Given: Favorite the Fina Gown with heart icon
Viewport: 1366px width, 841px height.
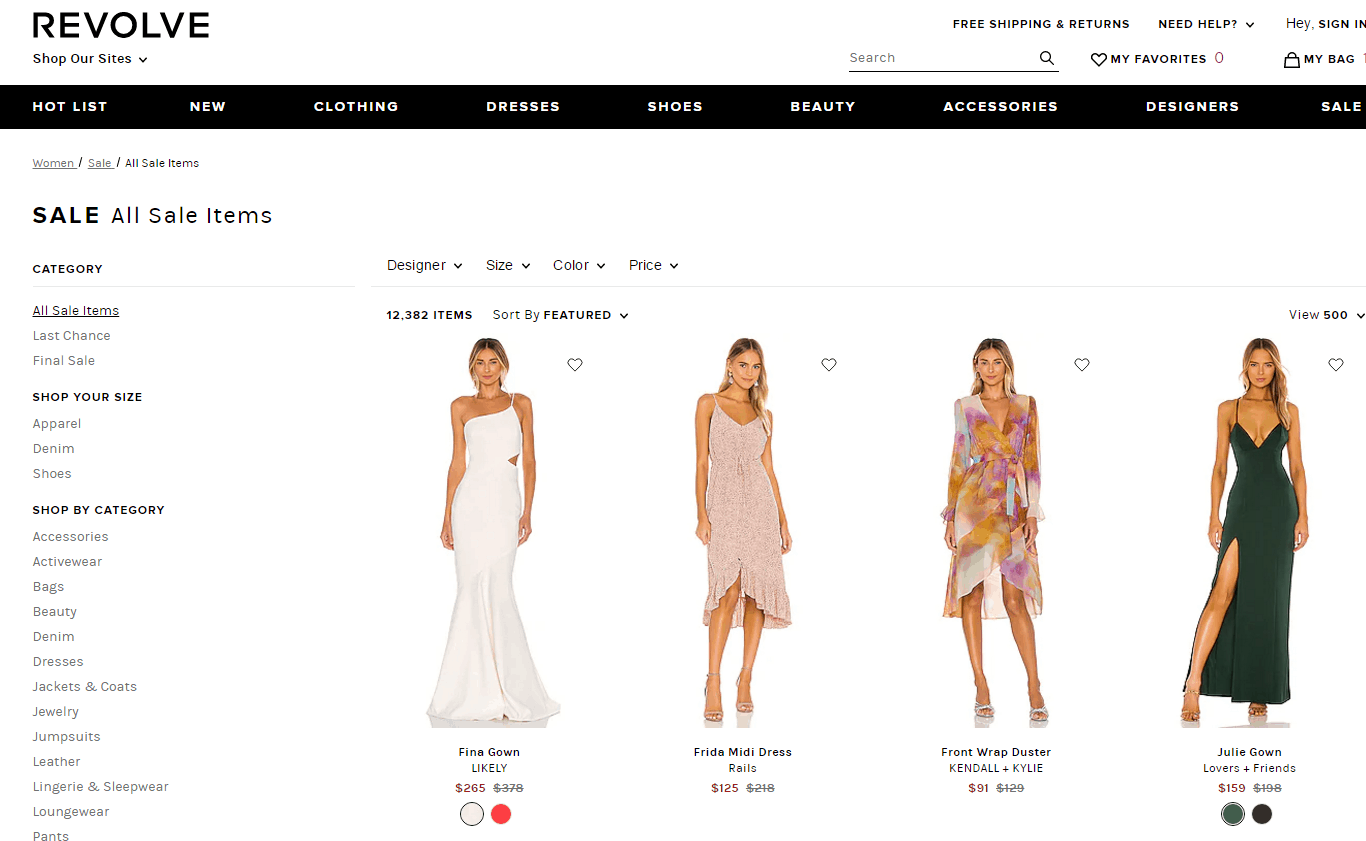Looking at the screenshot, I should (575, 365).
